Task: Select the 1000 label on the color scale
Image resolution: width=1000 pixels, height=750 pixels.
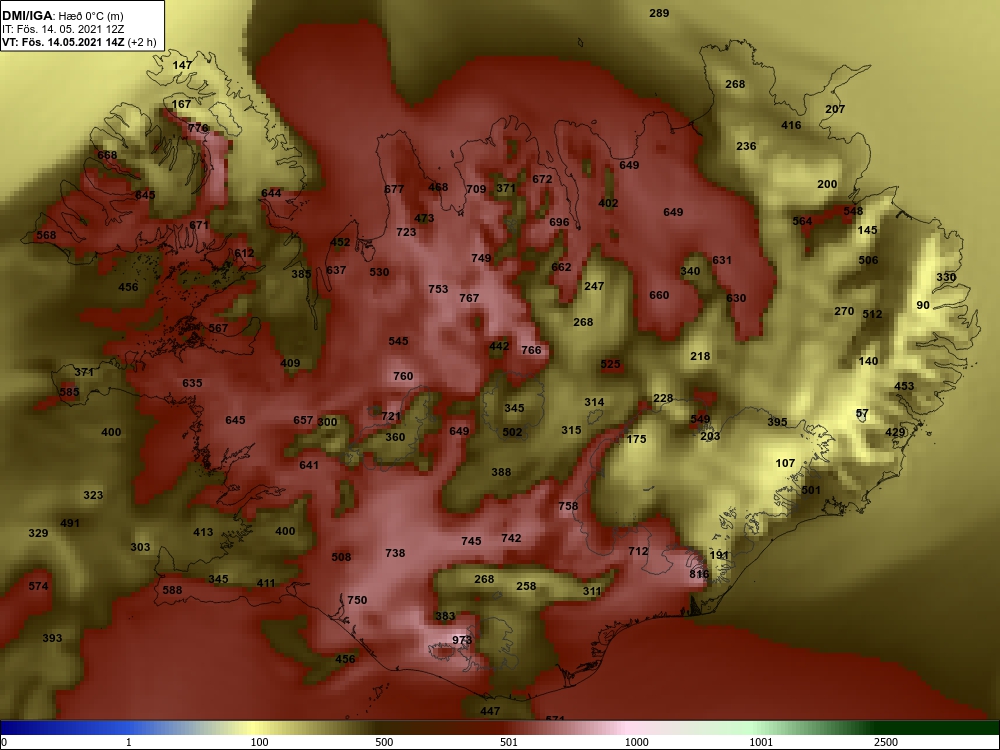Action: (x=637, y=742)
